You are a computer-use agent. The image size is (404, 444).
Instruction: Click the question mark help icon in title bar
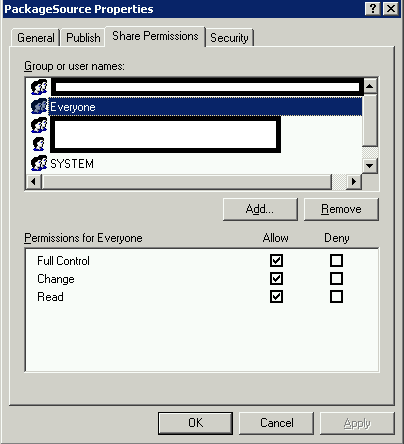click(373, 9)
